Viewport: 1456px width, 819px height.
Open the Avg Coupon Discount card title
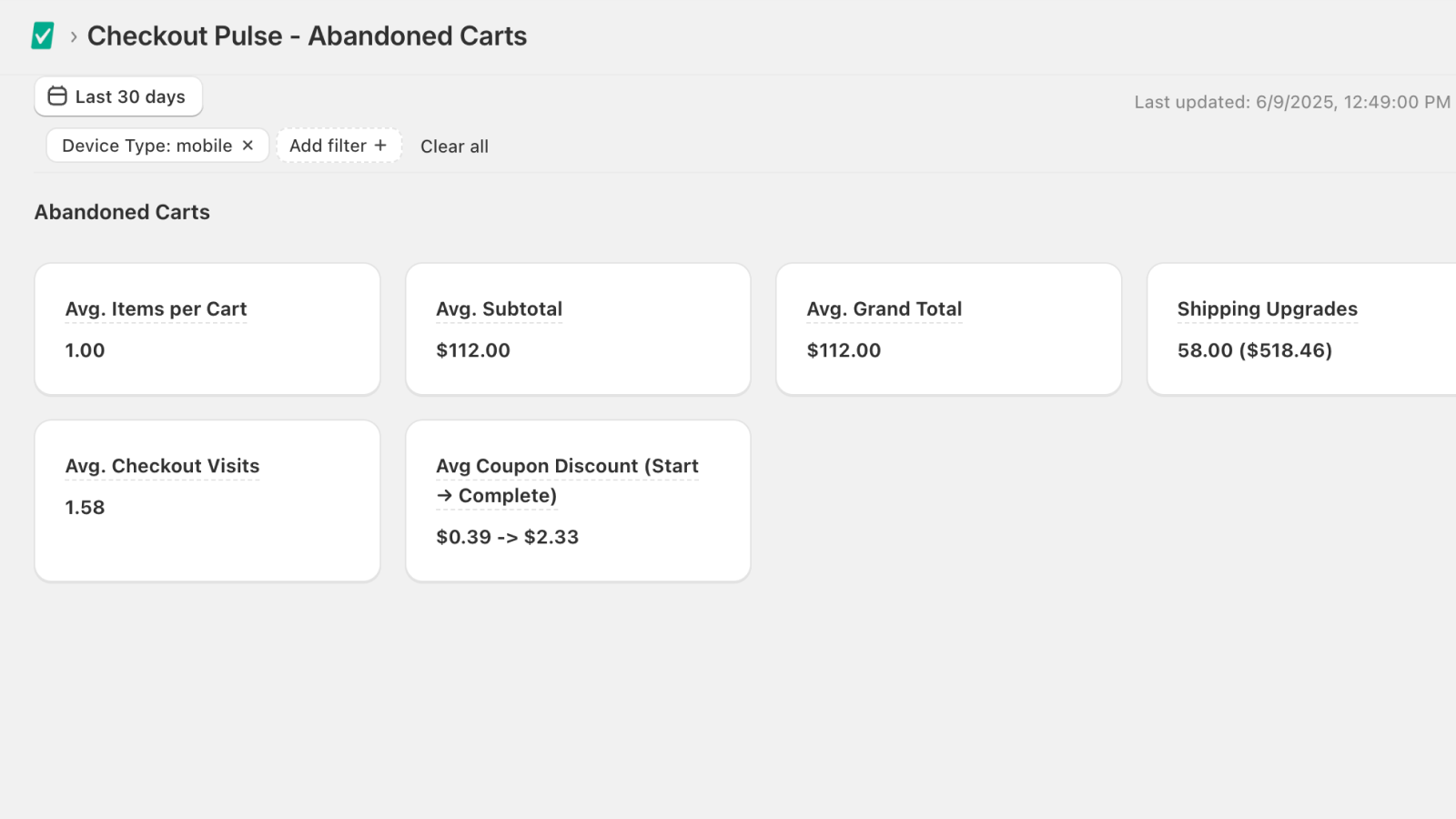(x=567, y=480)
